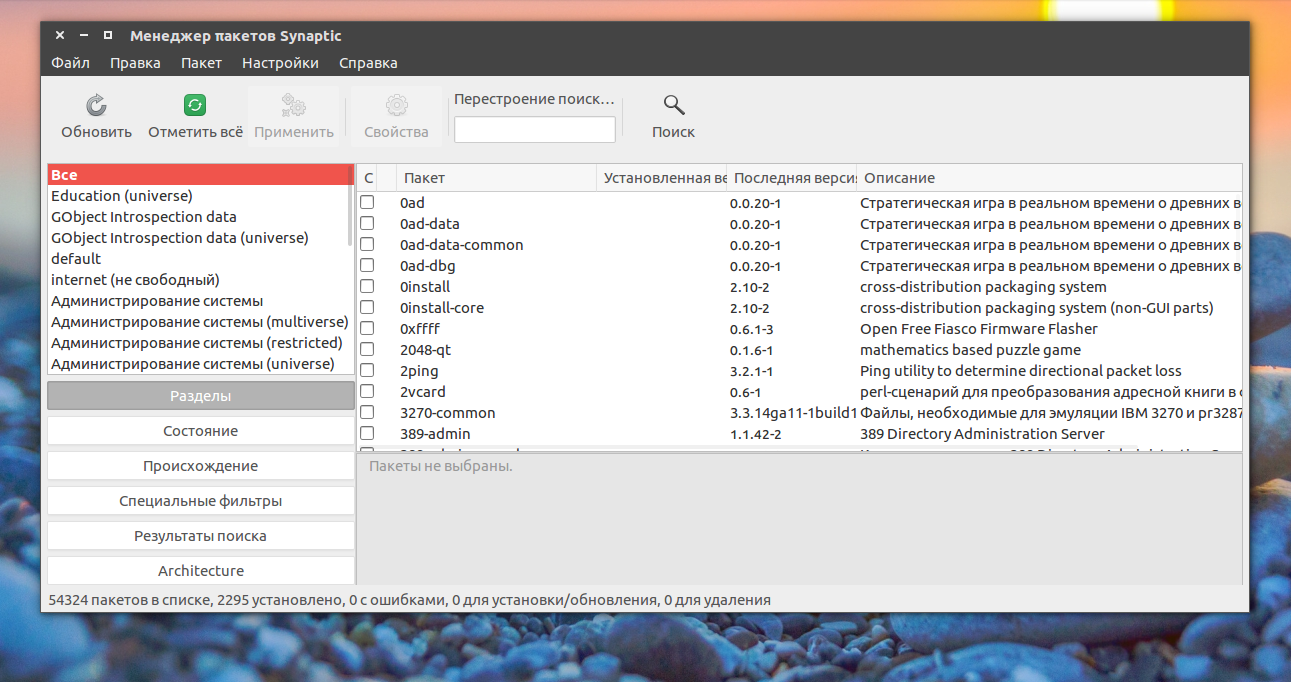
Task: Click the green Отметить всё icon
Action: [195, 105]
